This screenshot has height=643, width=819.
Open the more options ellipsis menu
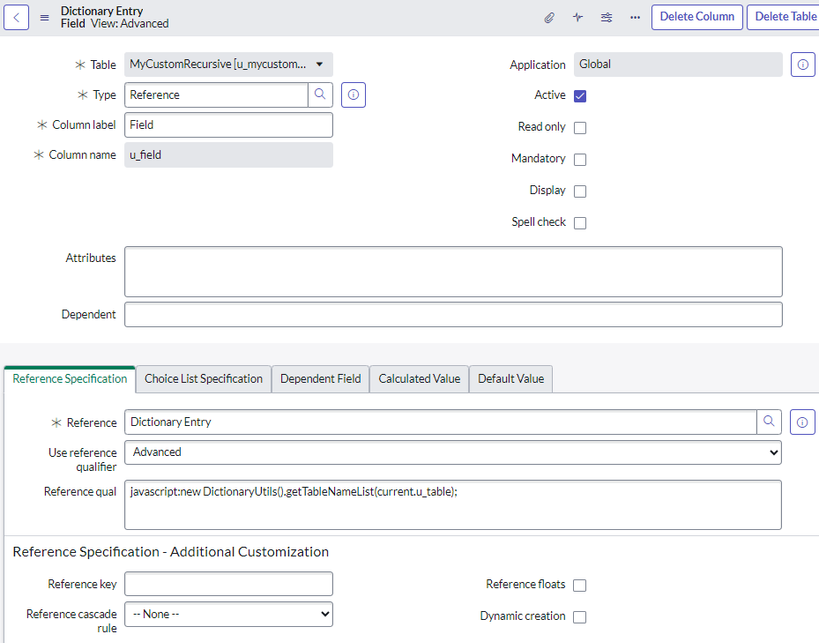tap(635, 18)
